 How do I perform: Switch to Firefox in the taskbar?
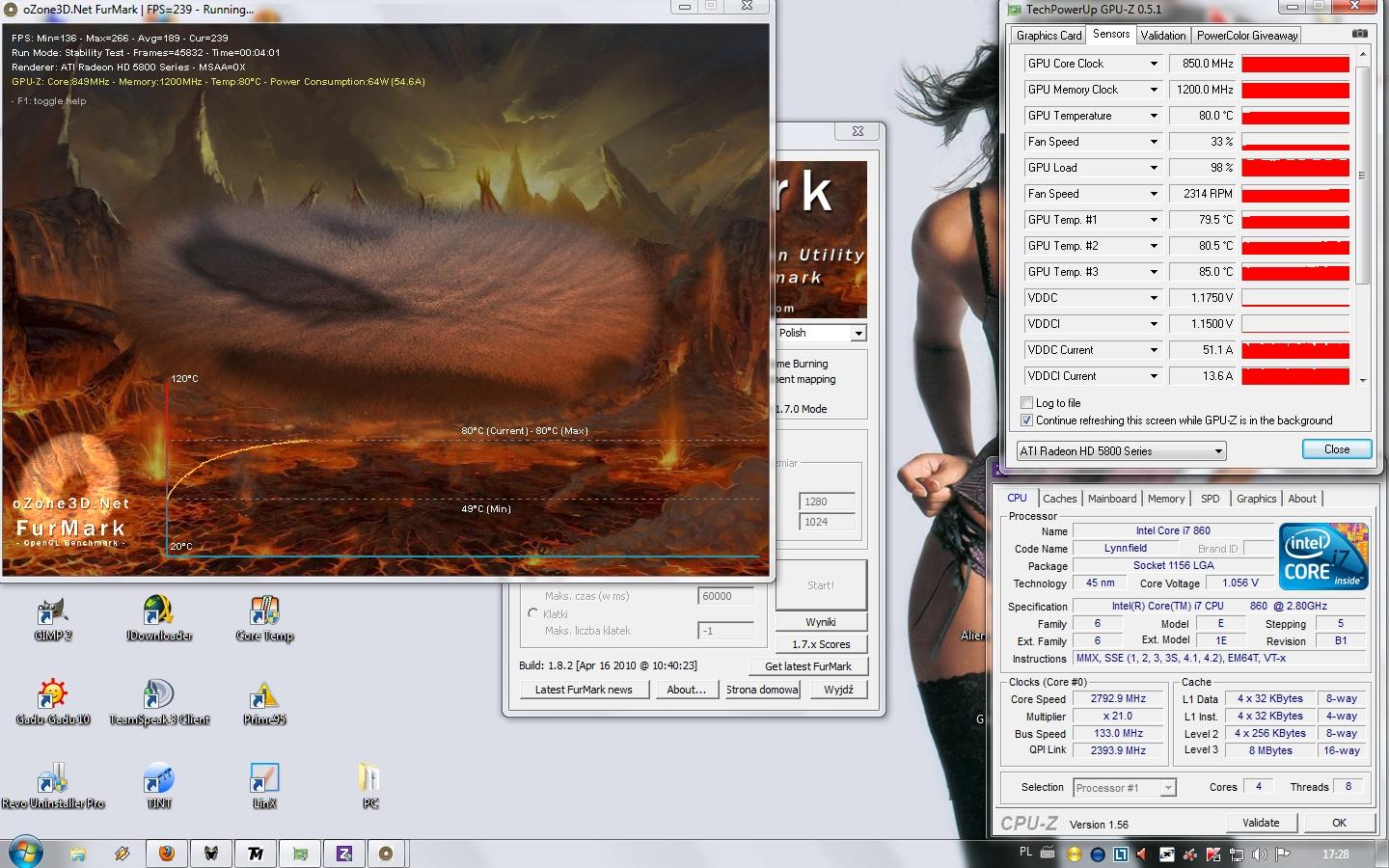coord(166,854)
